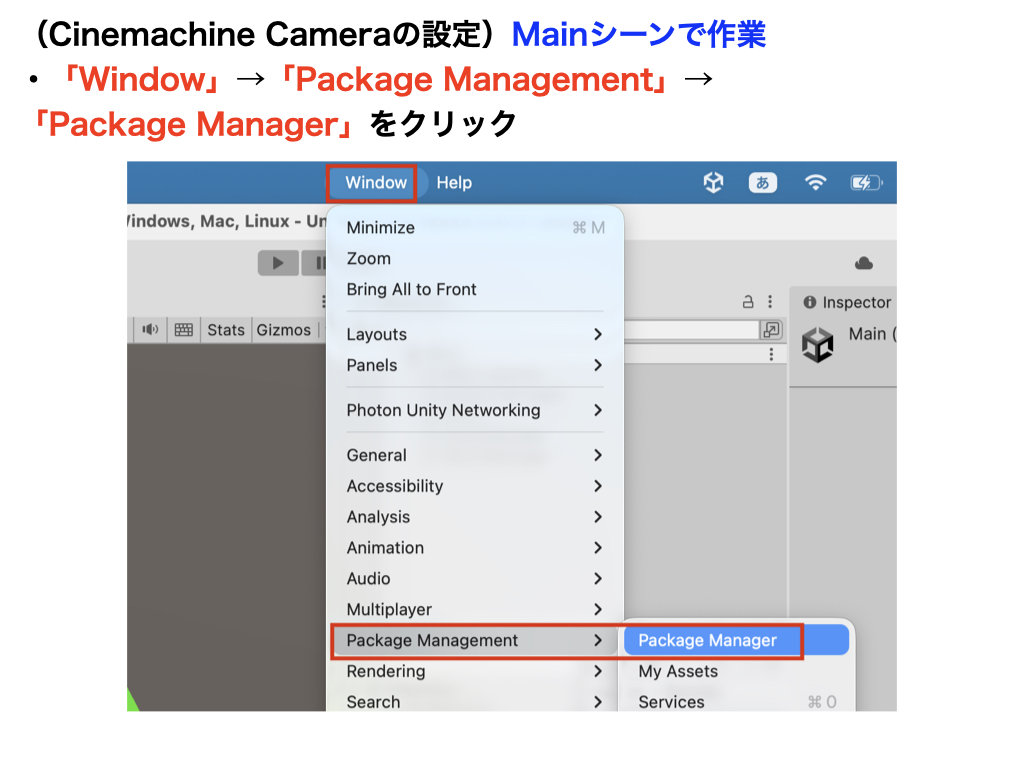
Task: Switch to the Inspector tab
Action: click(847, 302)
